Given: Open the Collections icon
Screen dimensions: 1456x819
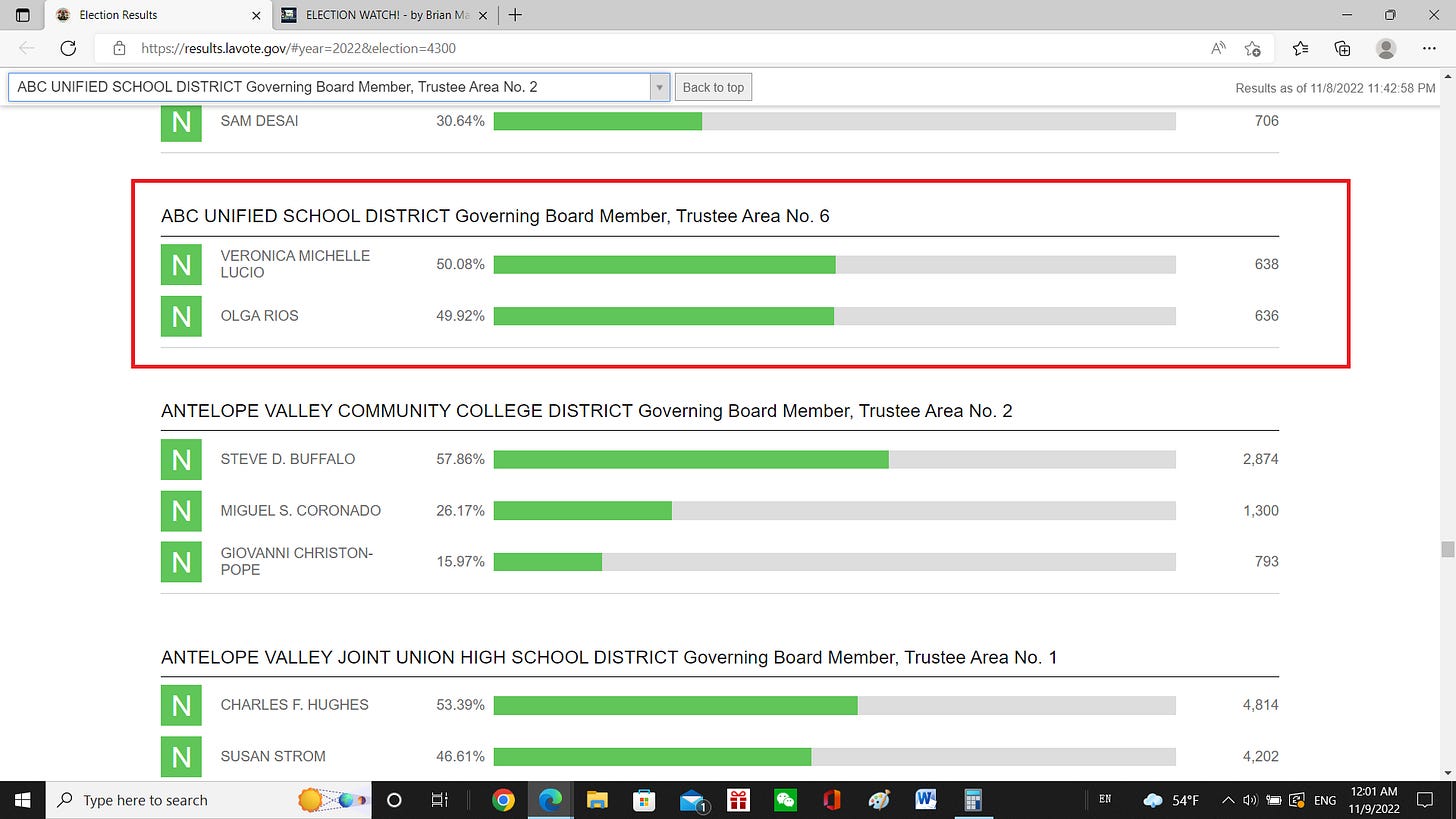Looking at the screenshot, I should click(1343, 48).
